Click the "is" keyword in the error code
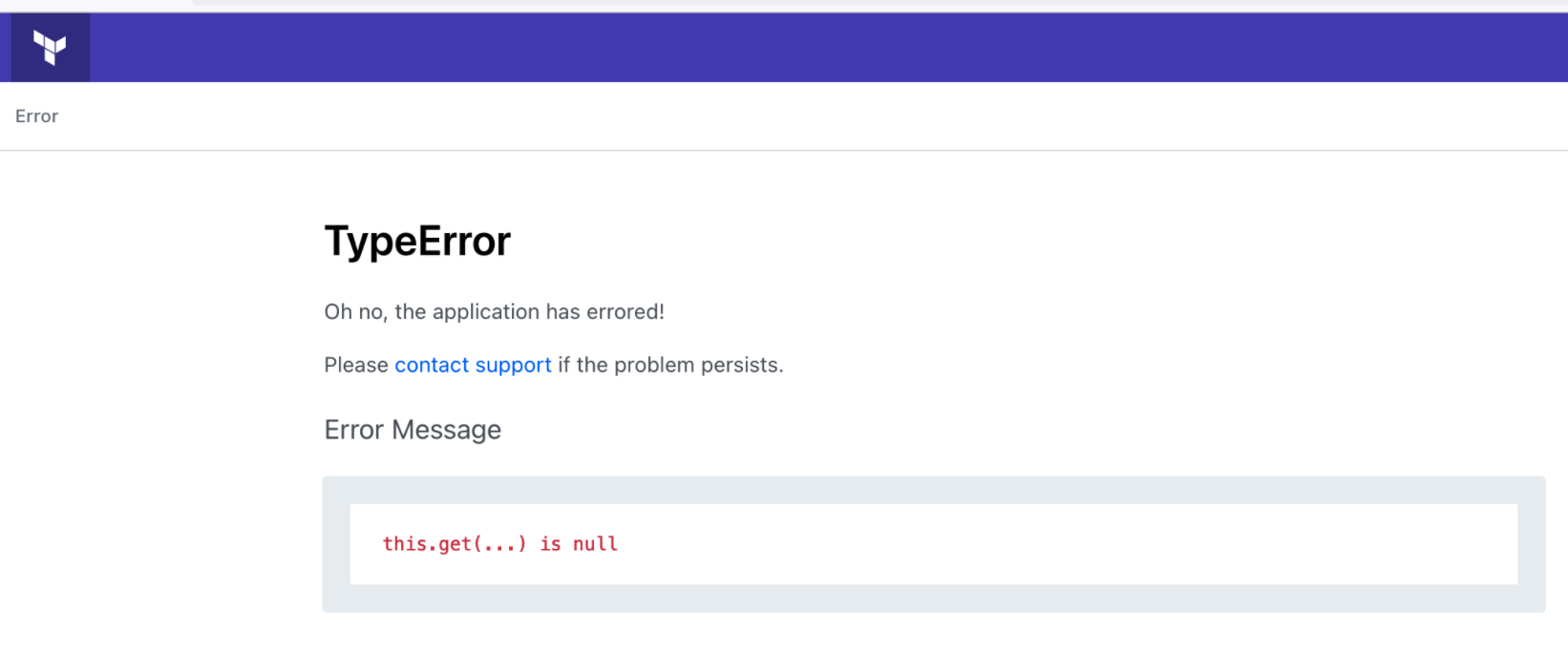Image resolution: width=1568 pixels, height=654 pixels. point(550,544)
